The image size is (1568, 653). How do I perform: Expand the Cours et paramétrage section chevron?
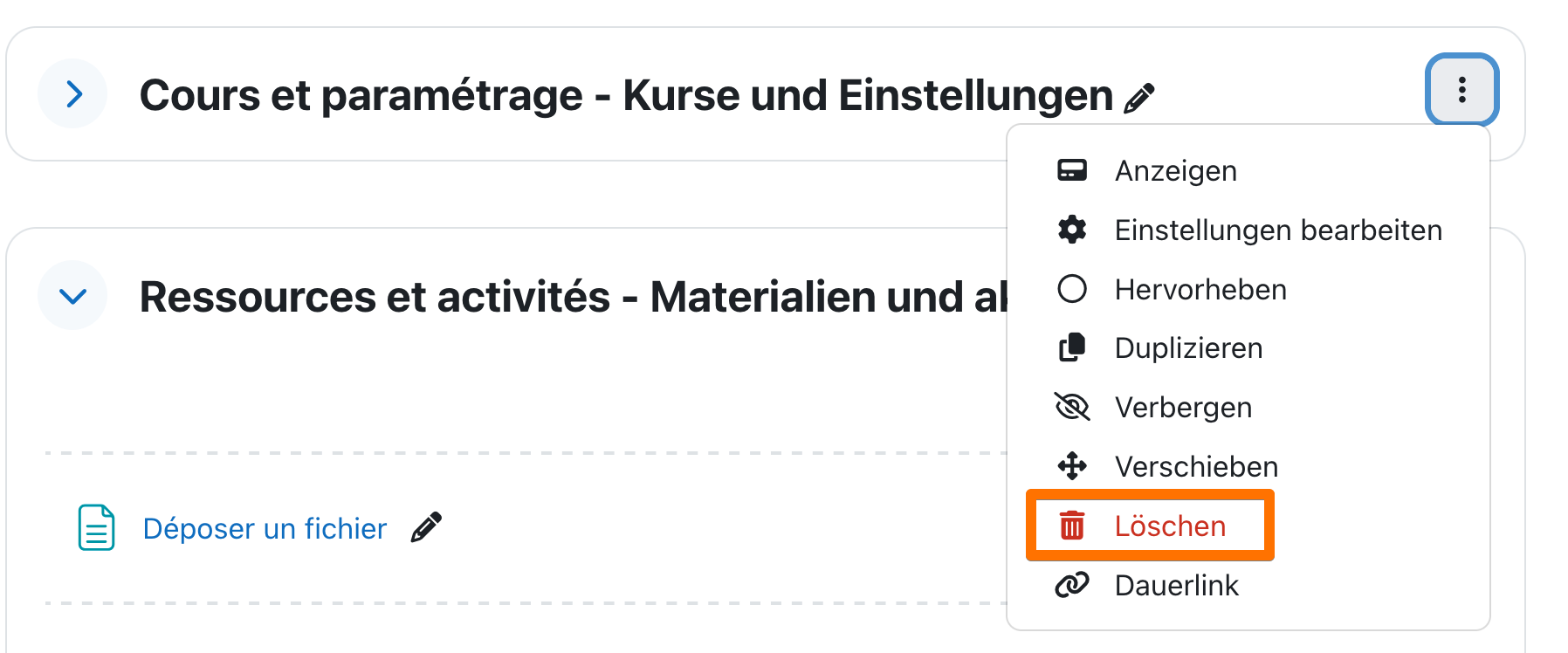(73, 94)
